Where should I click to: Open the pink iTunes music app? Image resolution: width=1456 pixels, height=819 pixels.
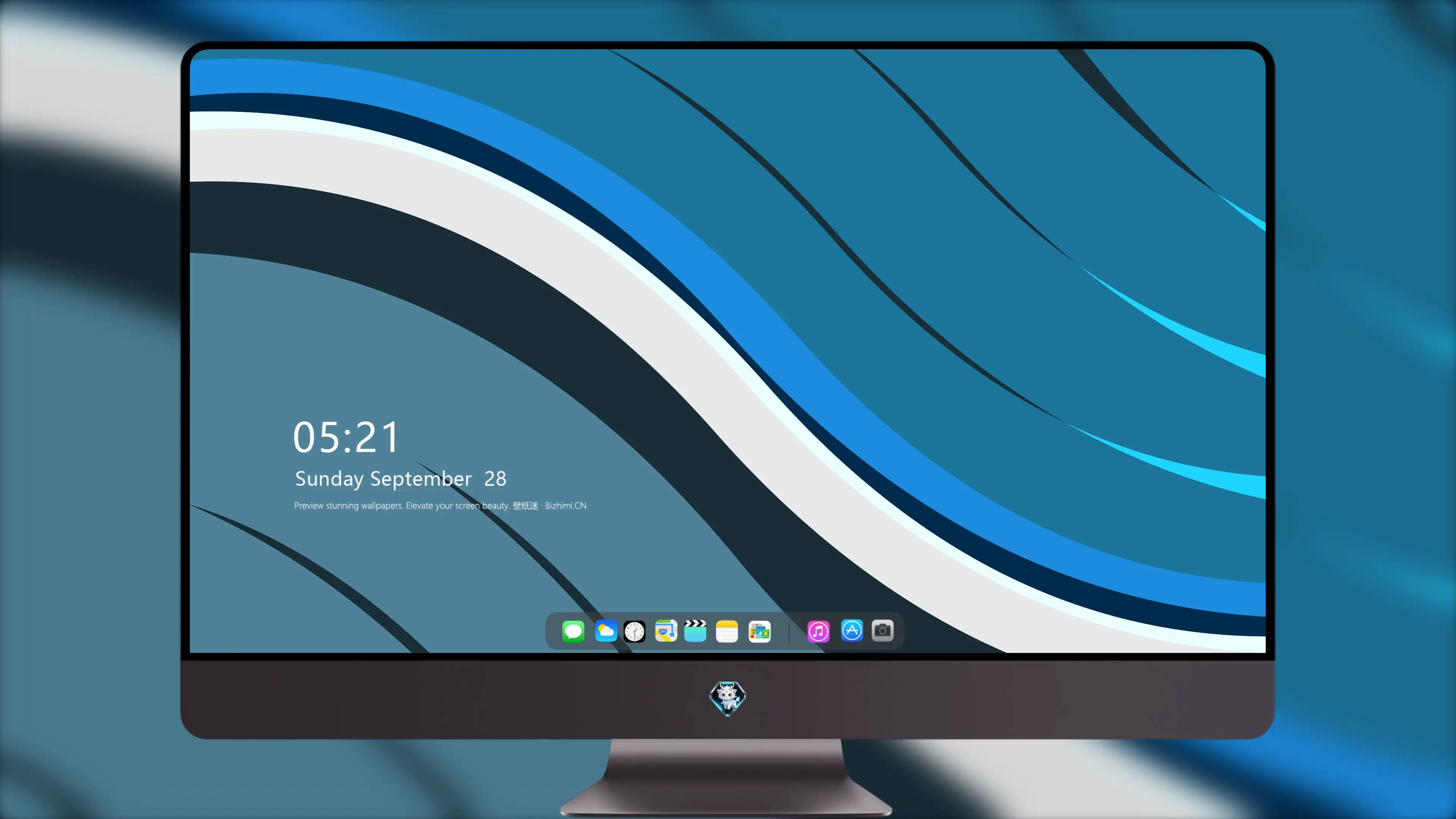[x=819, y=631]
